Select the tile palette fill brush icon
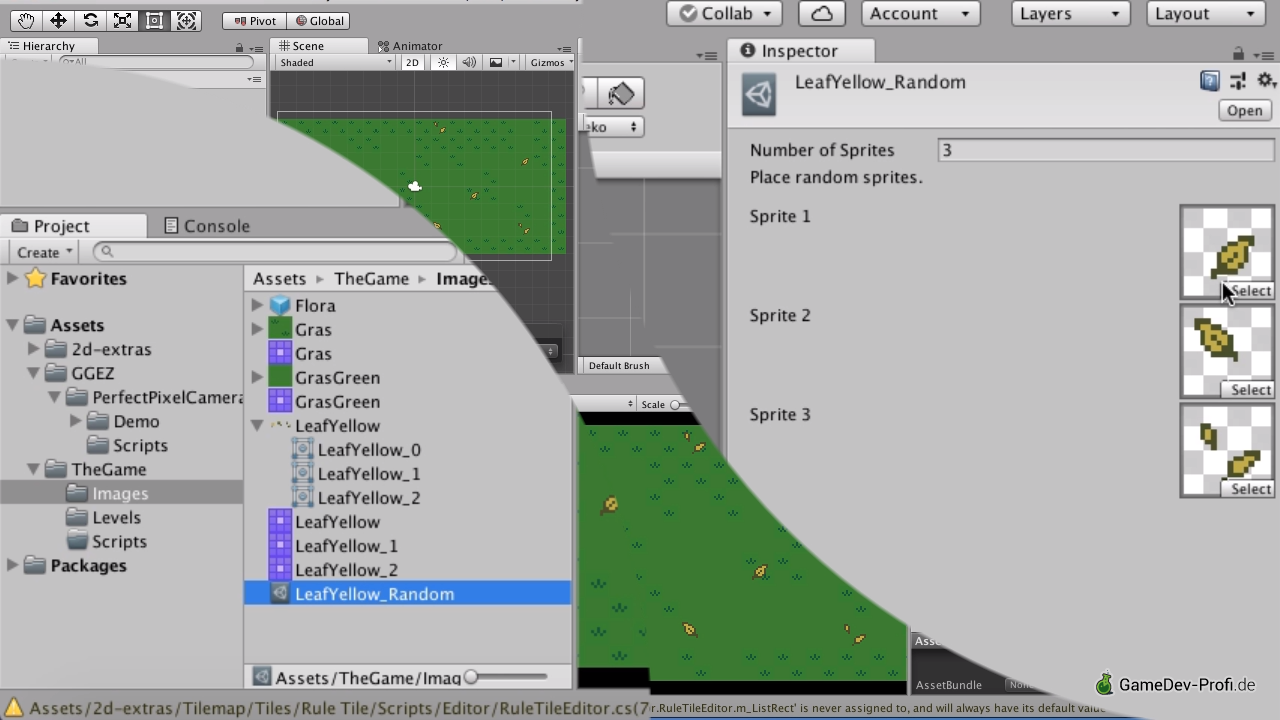 [621, 93]
